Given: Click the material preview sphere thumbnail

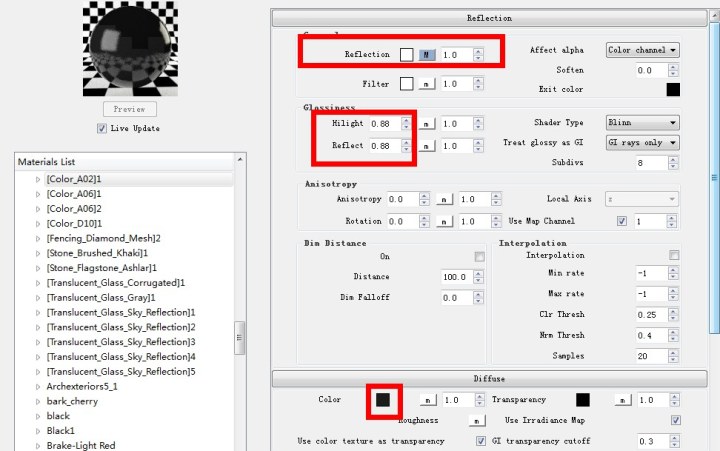Looking at the screenshot, I should coord(130,48).
